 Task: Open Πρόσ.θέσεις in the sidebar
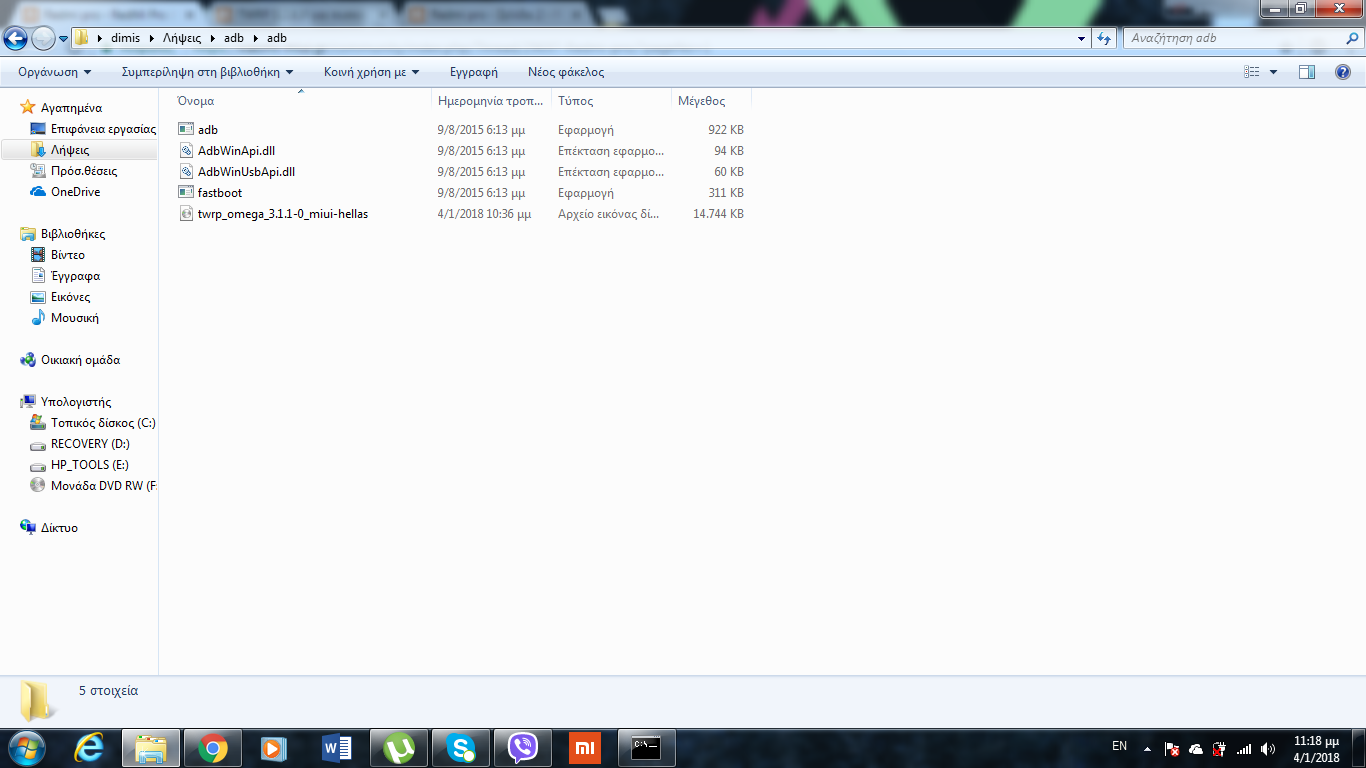point(84,171)
